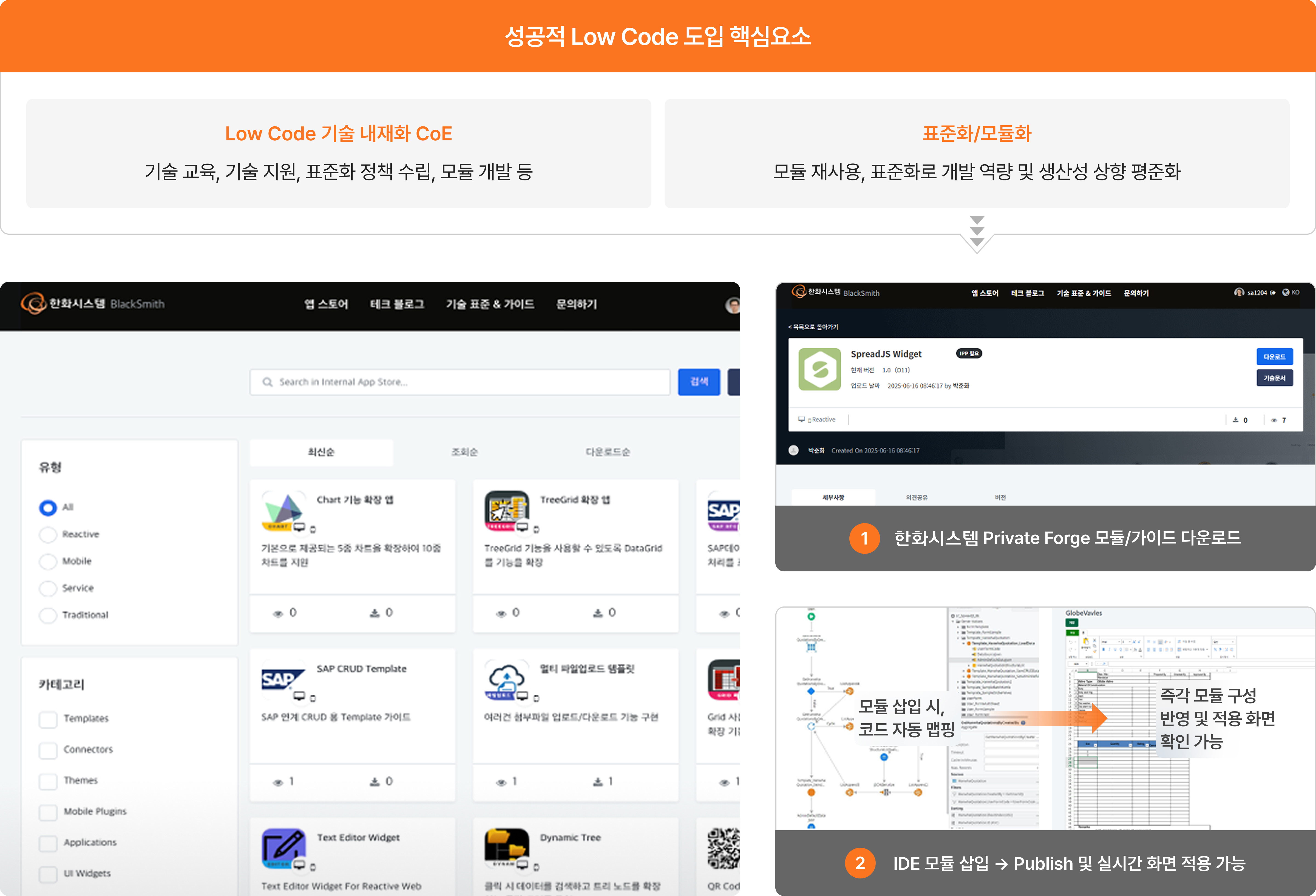Open the Text Editor Widget icon

pyautogui.click(x=283, y=848)
